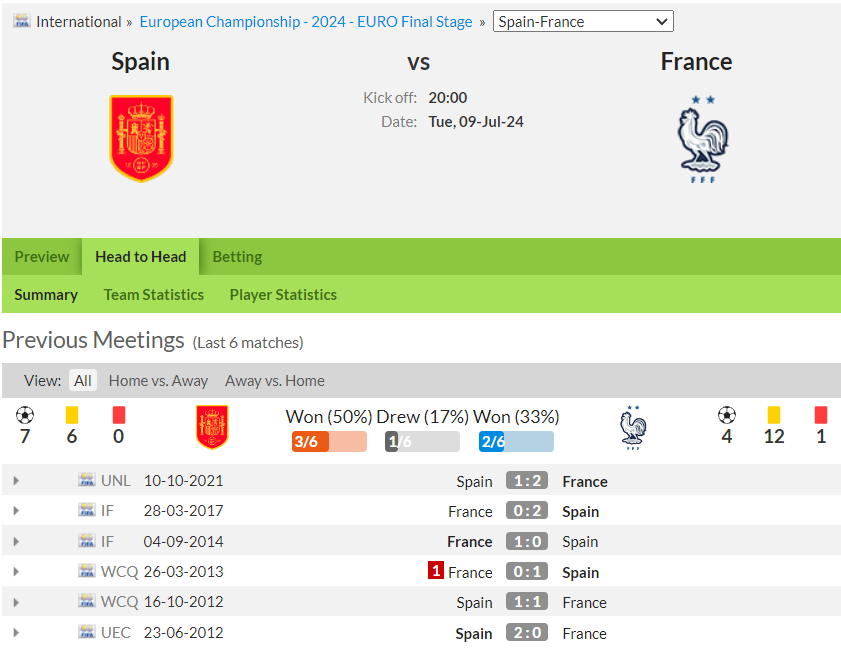Click the FIFA icon beside International breadcrumb
This screenshot has width=841, height=662.
point(22,21)
